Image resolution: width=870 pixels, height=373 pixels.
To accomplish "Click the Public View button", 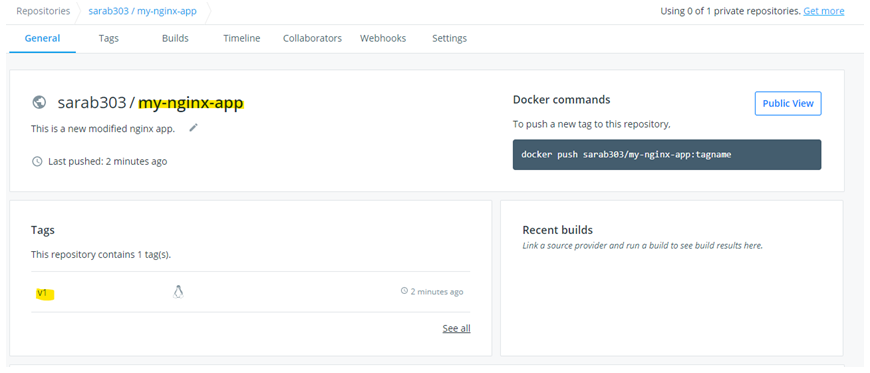I will pyautogui.click(x=788, y=103).
